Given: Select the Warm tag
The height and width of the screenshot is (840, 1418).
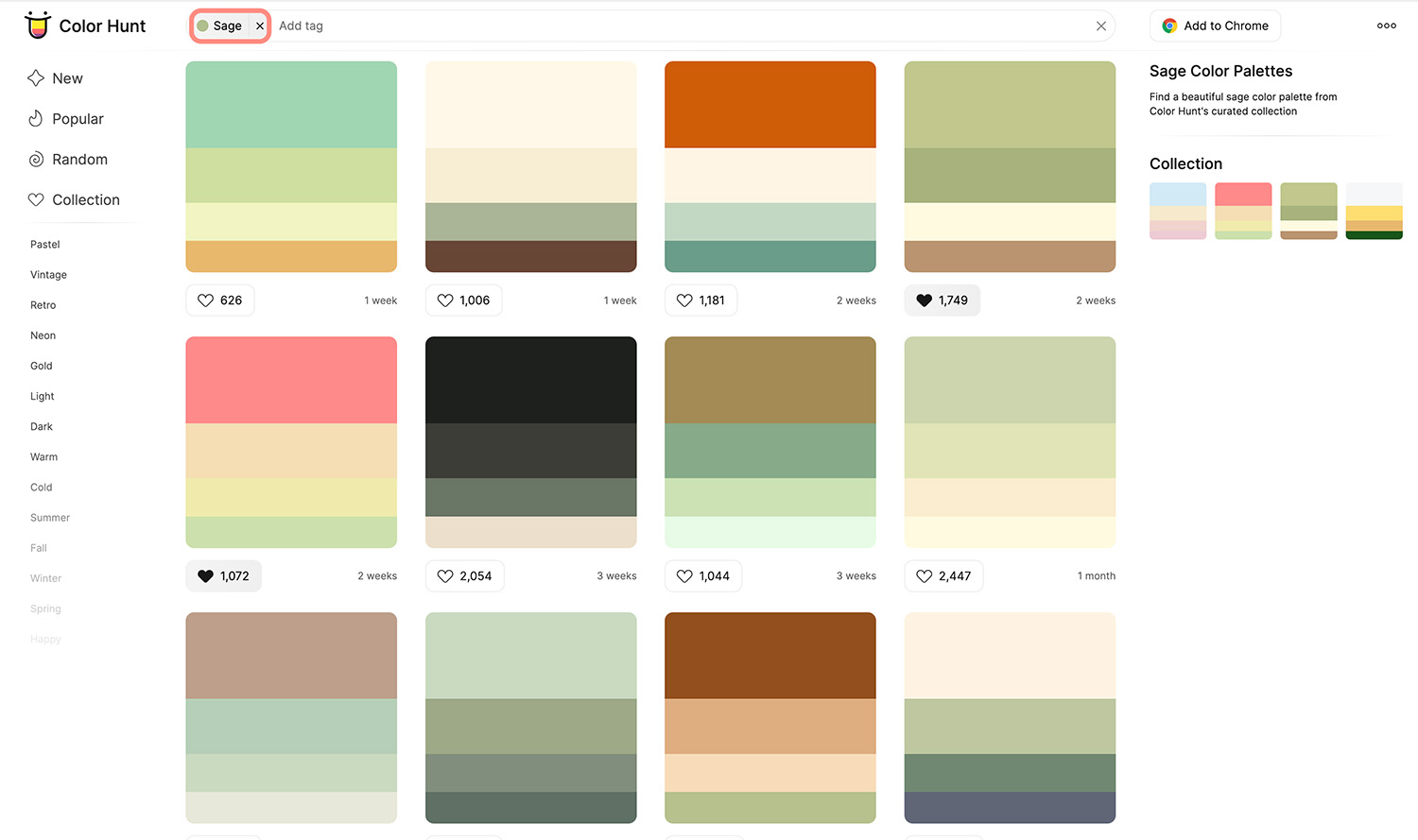Looking at the screenshot, I should [44, 457].
